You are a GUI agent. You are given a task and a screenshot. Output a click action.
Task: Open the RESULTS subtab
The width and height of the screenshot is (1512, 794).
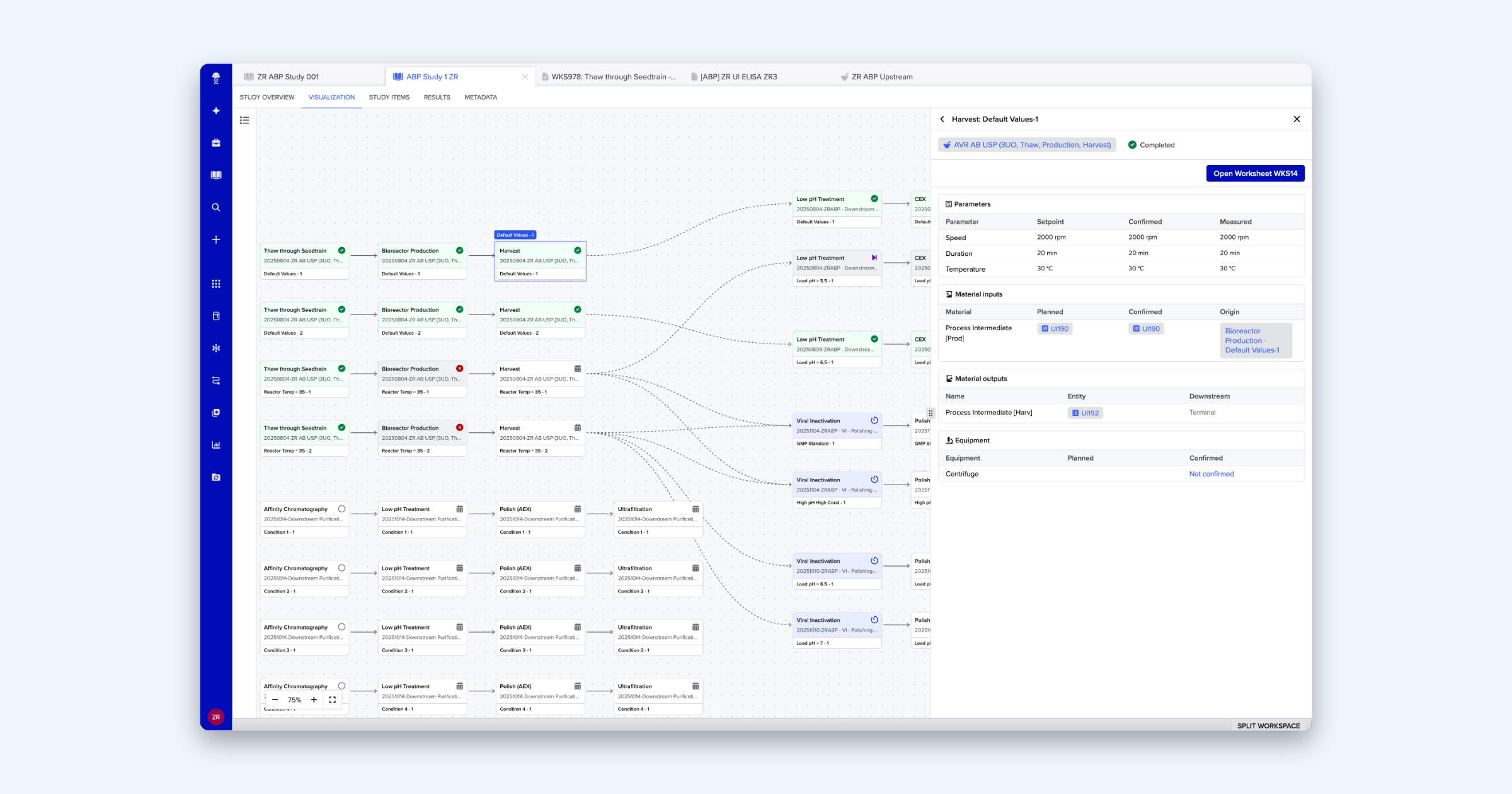click(437, 97)
